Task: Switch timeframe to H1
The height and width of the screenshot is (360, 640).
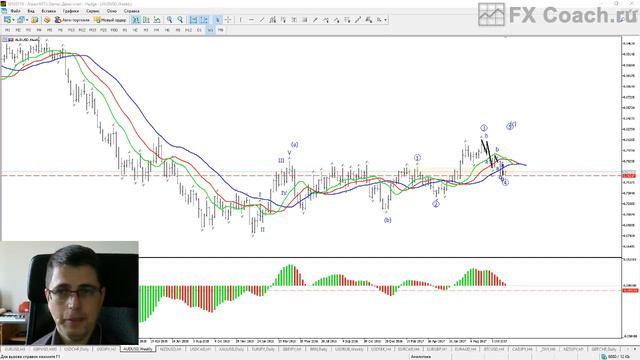Action: 125,30
